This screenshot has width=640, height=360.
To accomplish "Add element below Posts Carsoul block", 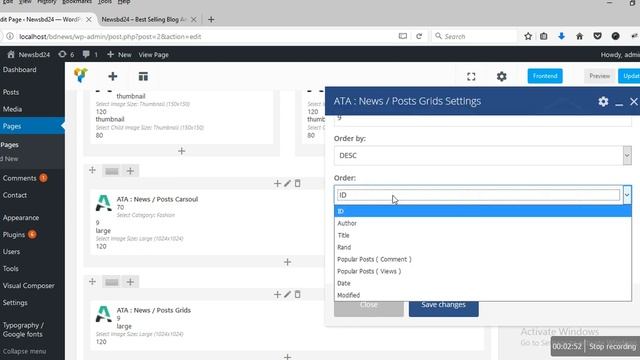I will (287, 262).
